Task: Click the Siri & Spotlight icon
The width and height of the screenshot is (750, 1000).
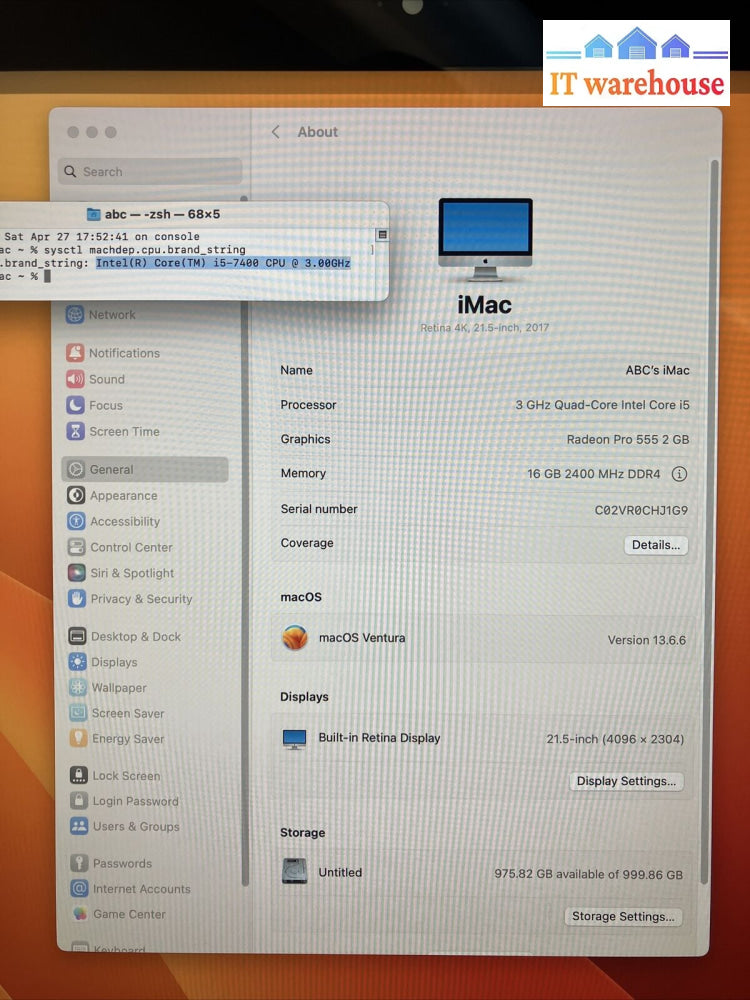Action: point(76,573)
